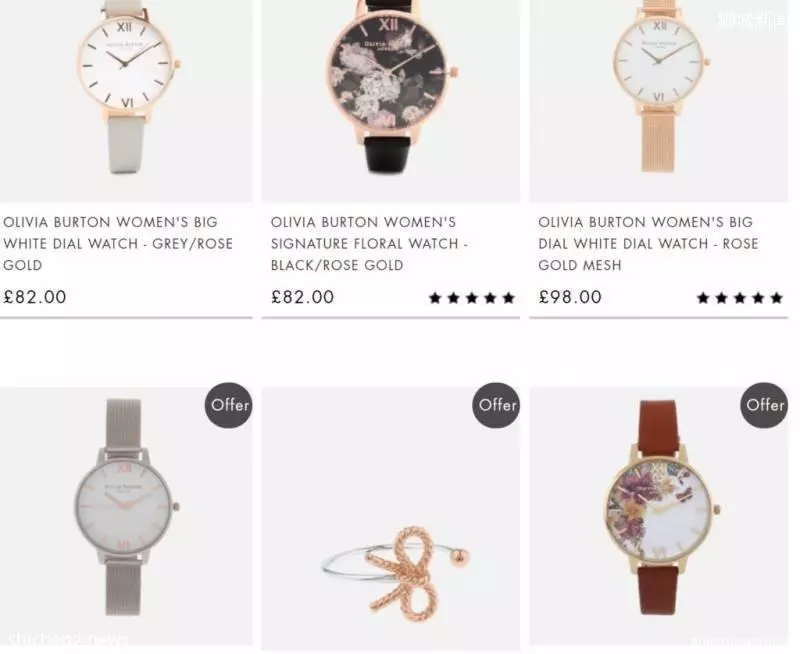Open the Signature Floral Watch Black/Rose Gold title
Image resolution: width=800 pixels, height=654 pixels.
(369, 243)
